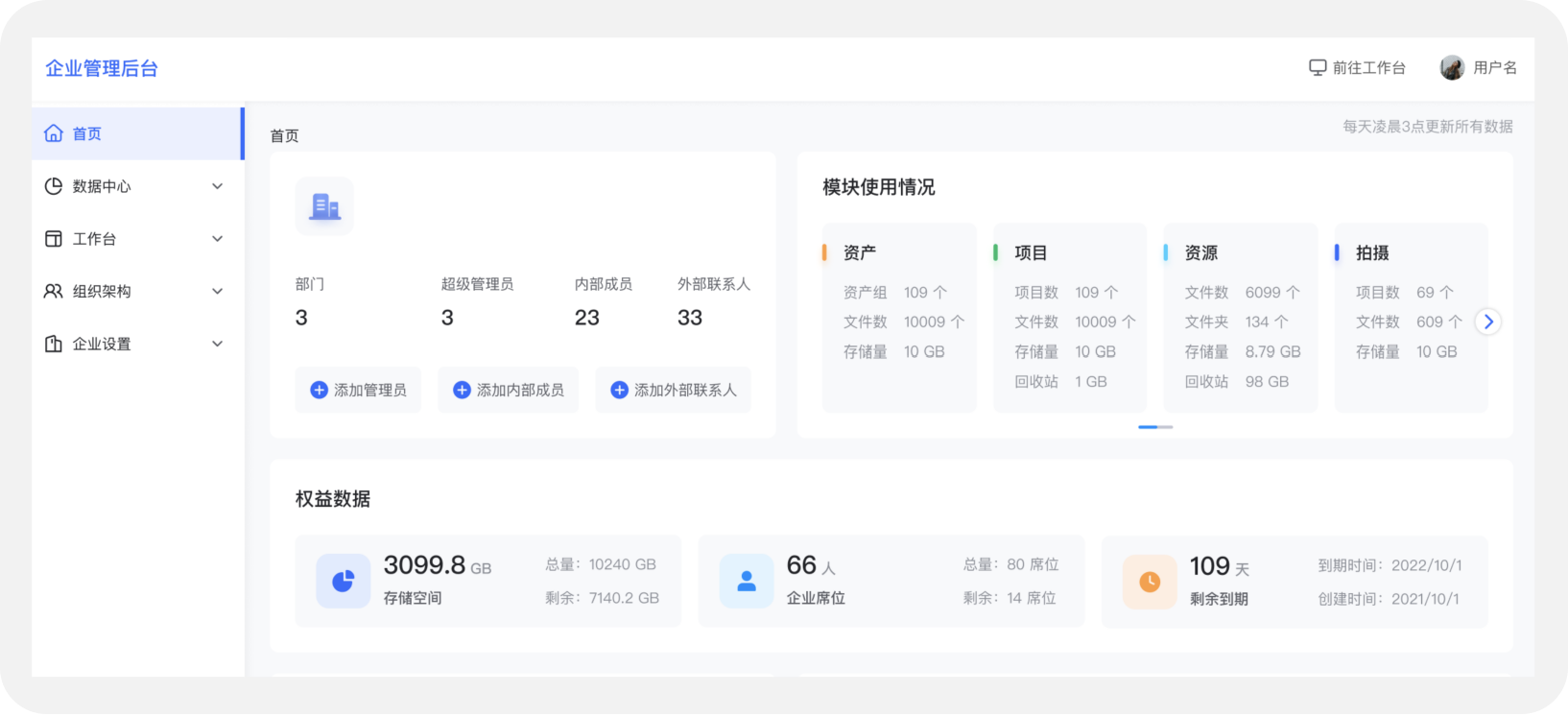Click the 剩余到期 109 天 card
This screenshot has width=1568, height=716.
(1295, 582)
